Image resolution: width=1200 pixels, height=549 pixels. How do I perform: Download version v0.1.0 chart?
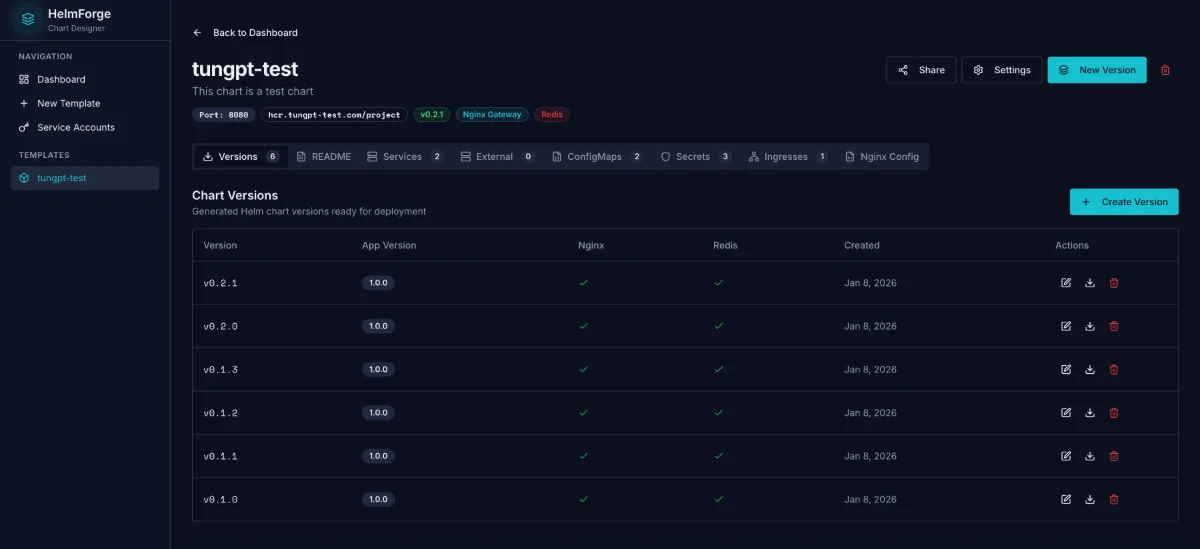(1090, 499)
